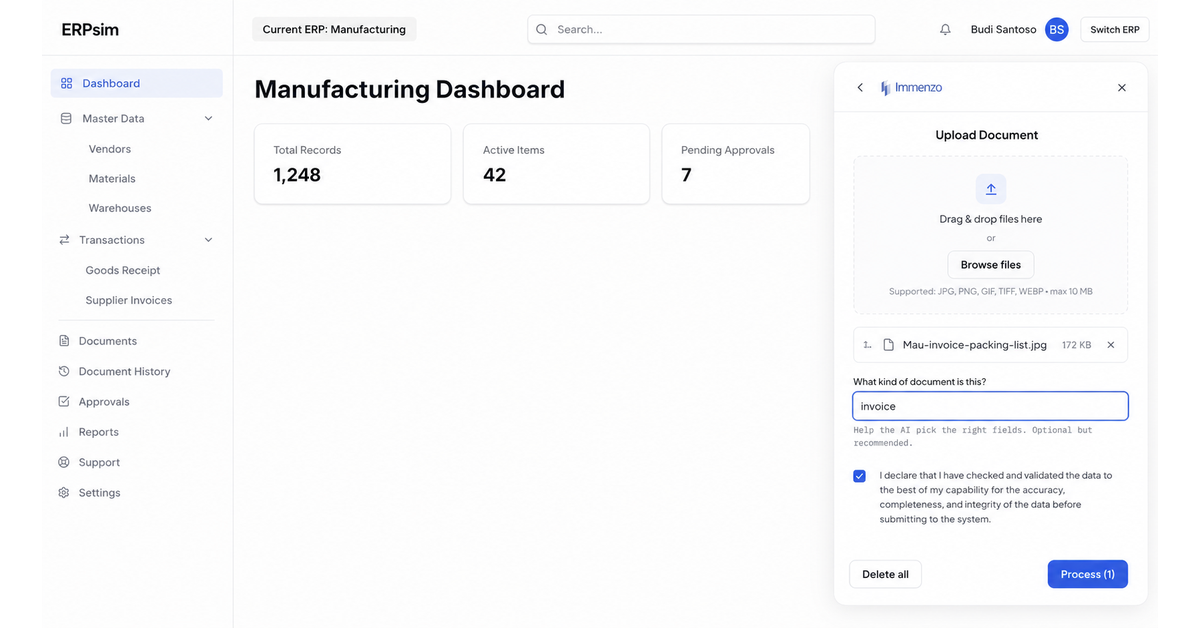Collapse the Transactions section chevron
This screenshot has width=1200, height=628.
[x=208, y=240]
